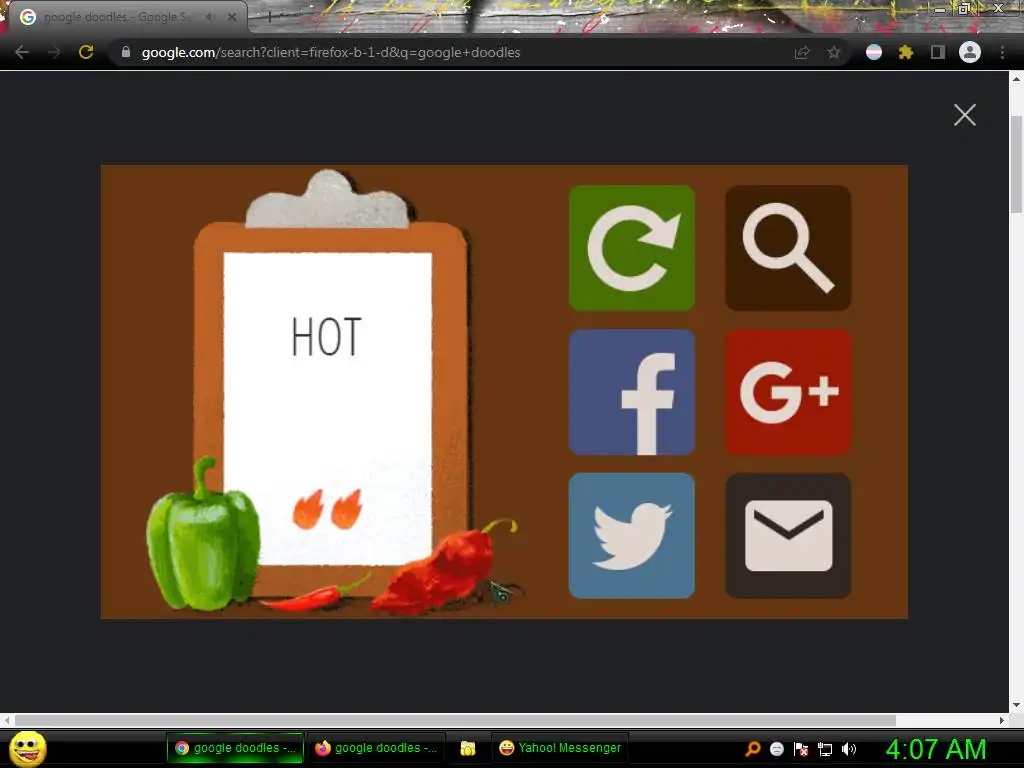
Task: Open a new tab with plus button
Action: click(x=269, y=18)
